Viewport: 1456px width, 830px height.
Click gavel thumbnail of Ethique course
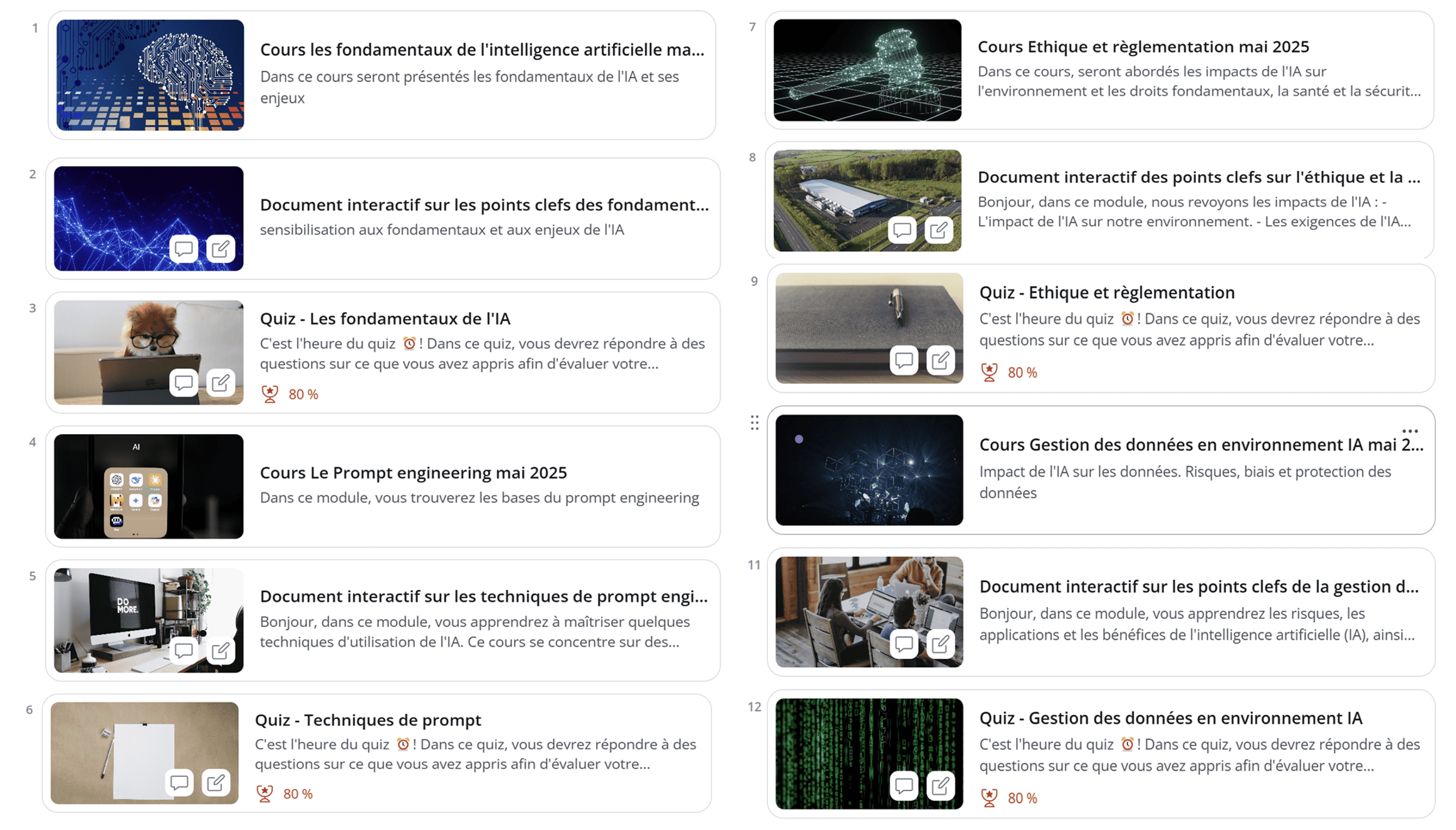(x=867, y=70)
